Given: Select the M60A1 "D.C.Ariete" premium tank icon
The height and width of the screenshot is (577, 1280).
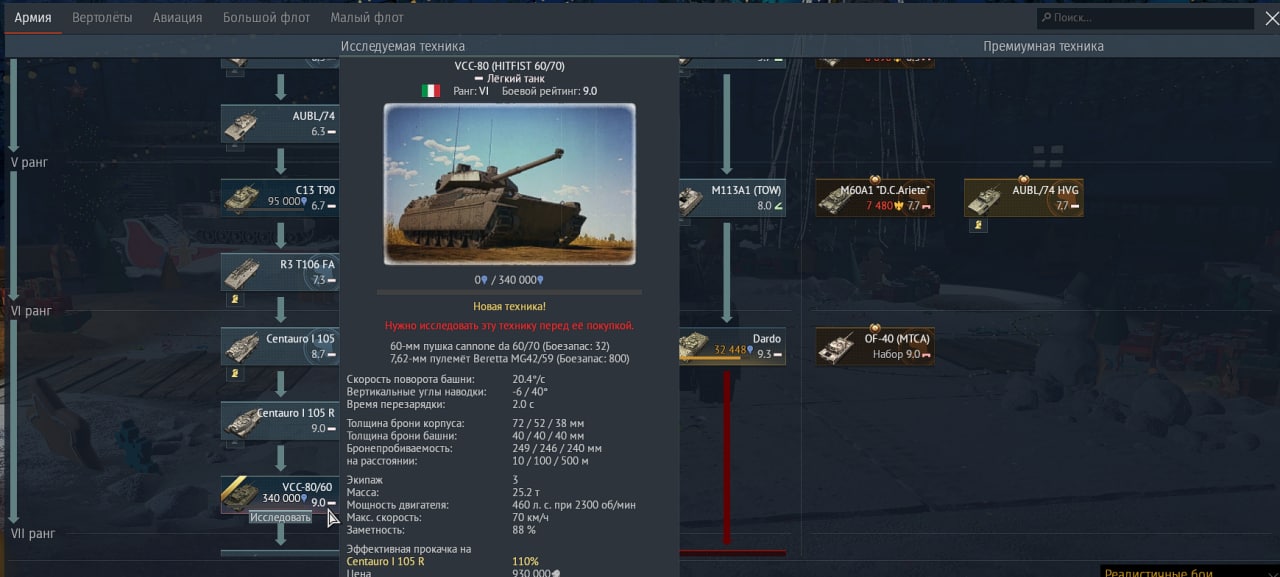Looking at the screenshot, I should click(x=838, y=199).
